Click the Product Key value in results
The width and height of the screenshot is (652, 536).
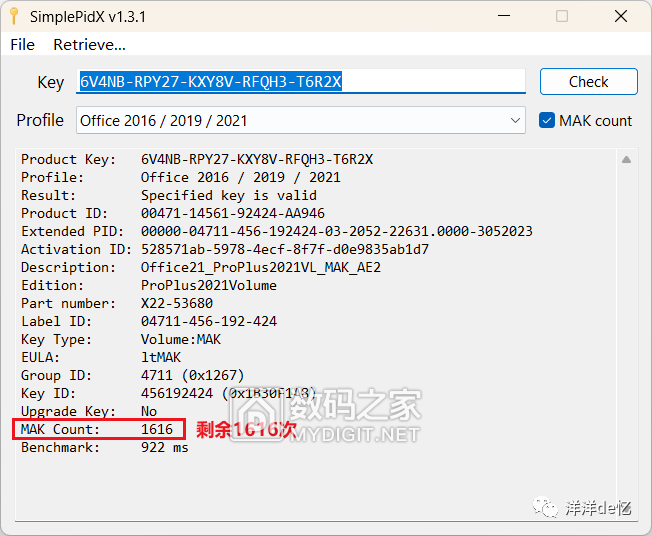(x=257, y=159)
